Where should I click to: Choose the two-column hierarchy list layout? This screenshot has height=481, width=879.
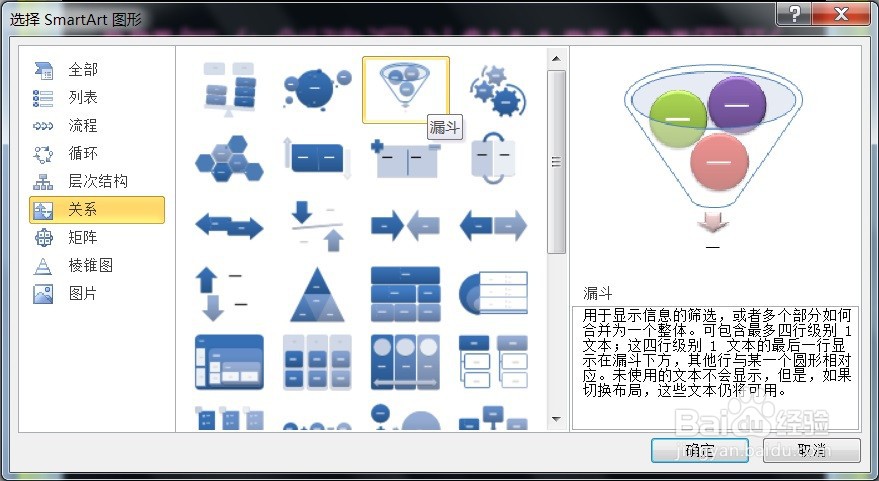494,362
